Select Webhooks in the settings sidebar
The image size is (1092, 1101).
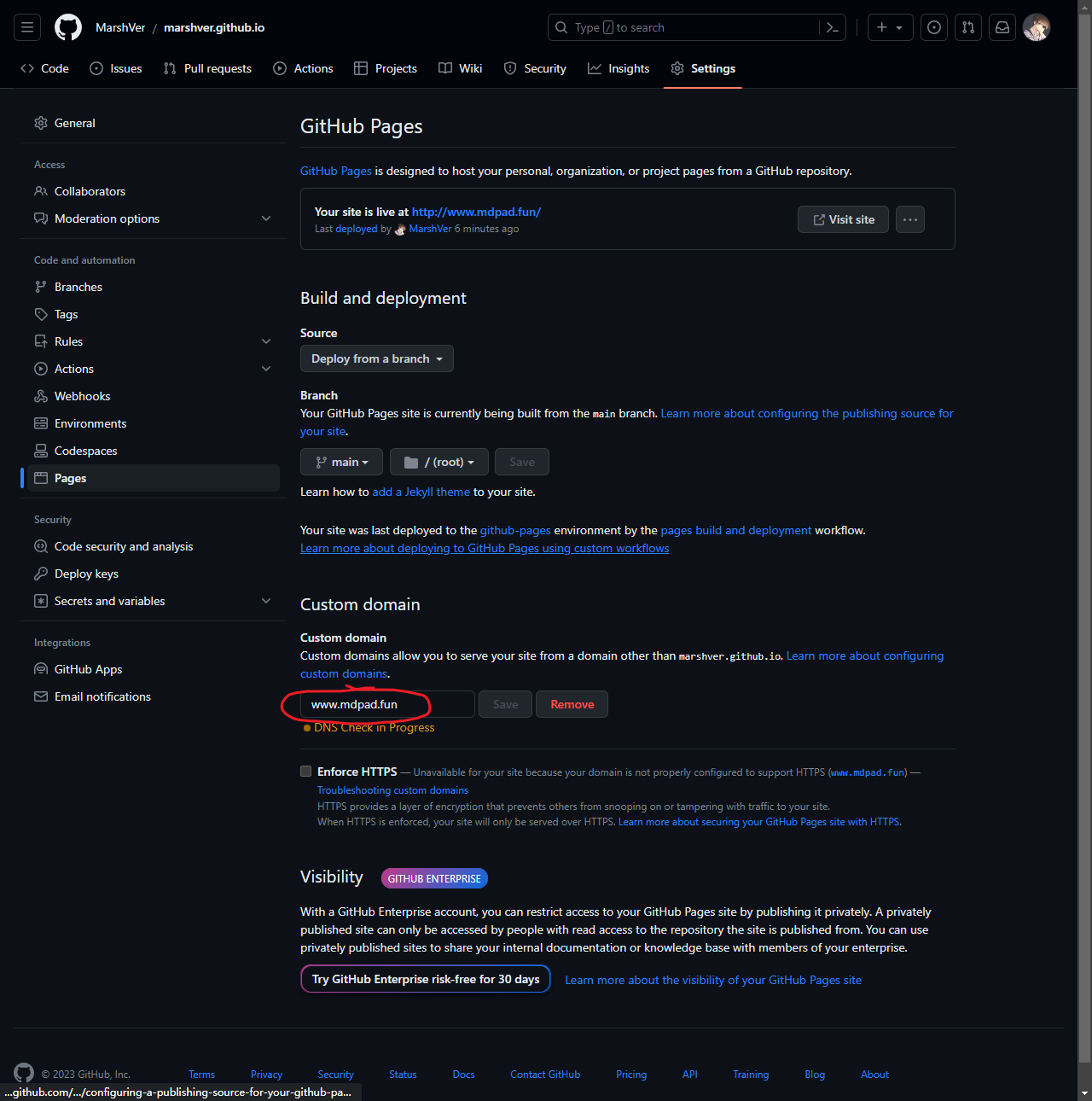tap(81, 396)
